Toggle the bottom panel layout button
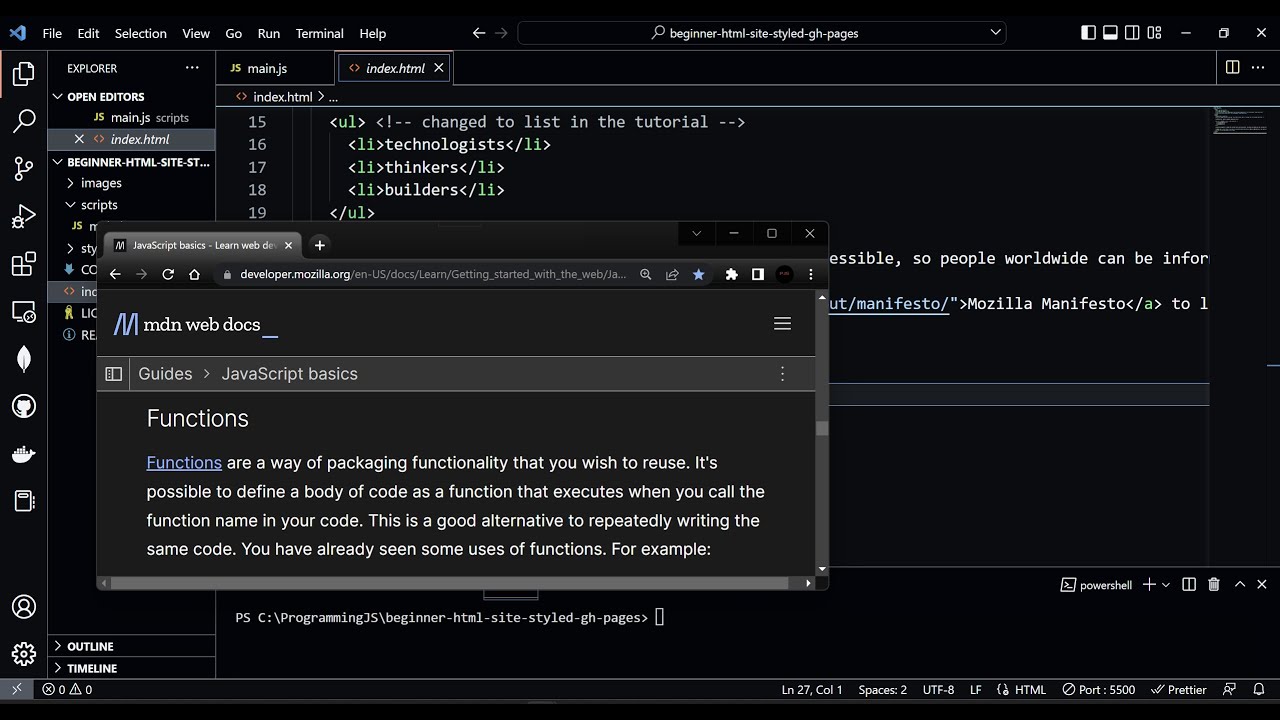 [x=1110, y=33]
